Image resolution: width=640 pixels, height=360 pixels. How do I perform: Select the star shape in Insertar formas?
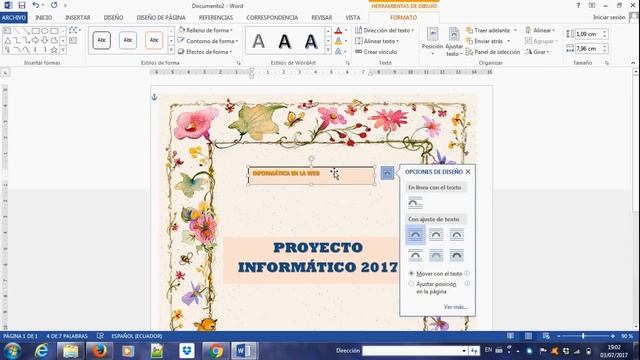pyautogui.click(x=54, y=50)
